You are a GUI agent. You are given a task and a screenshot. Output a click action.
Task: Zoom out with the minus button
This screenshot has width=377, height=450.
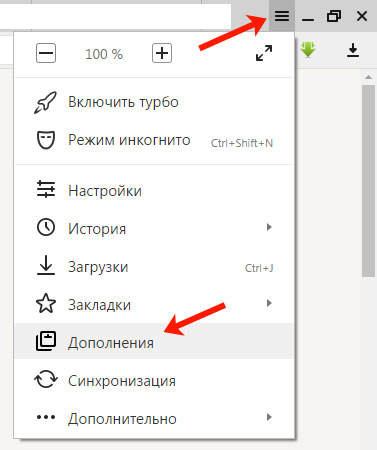click(x=46, y=53)
